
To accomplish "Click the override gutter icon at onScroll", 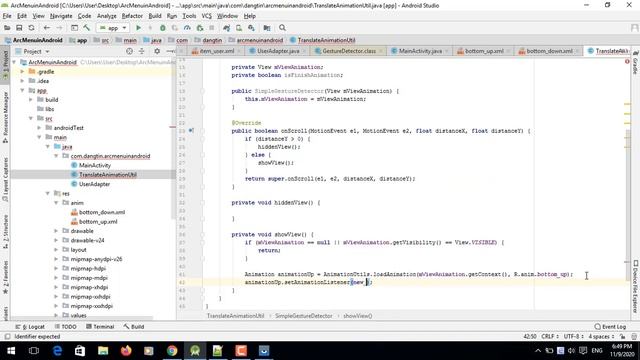I will [x=191, y=131].
